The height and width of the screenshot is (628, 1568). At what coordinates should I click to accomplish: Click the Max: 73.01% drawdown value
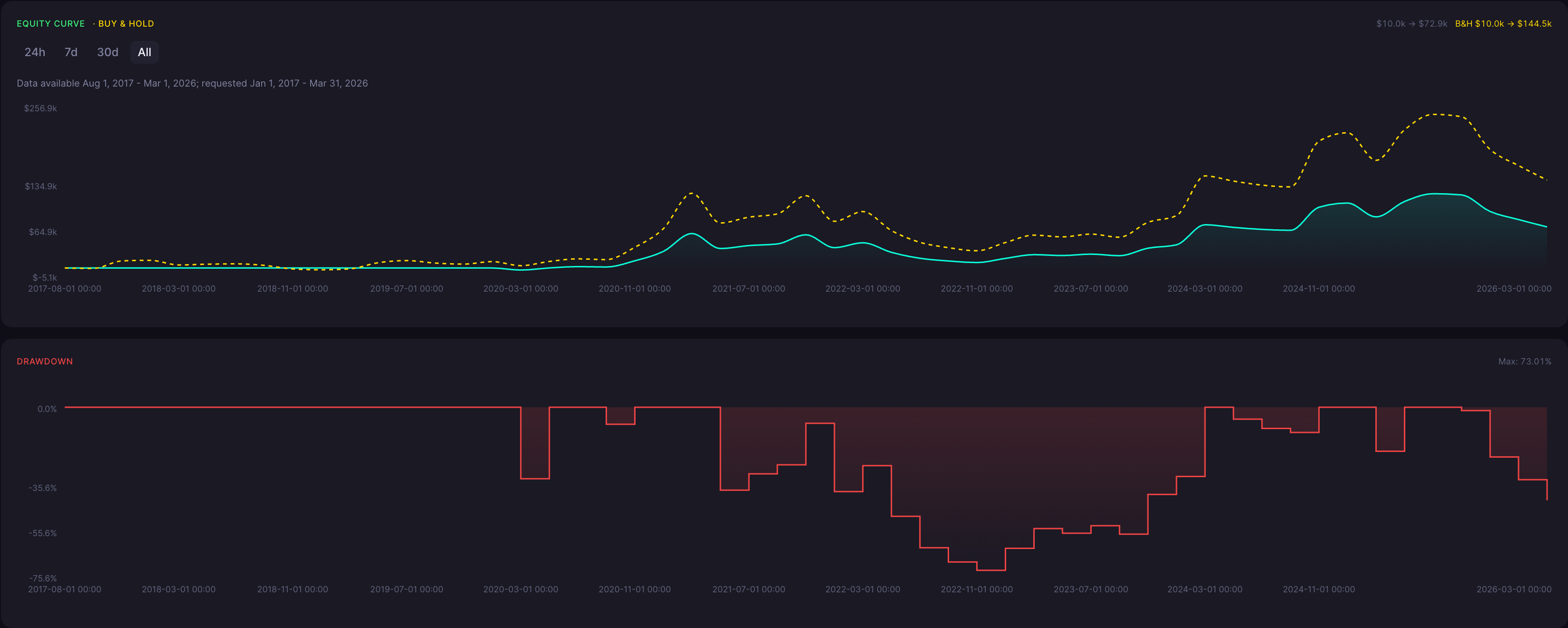tap(1524, 362)
